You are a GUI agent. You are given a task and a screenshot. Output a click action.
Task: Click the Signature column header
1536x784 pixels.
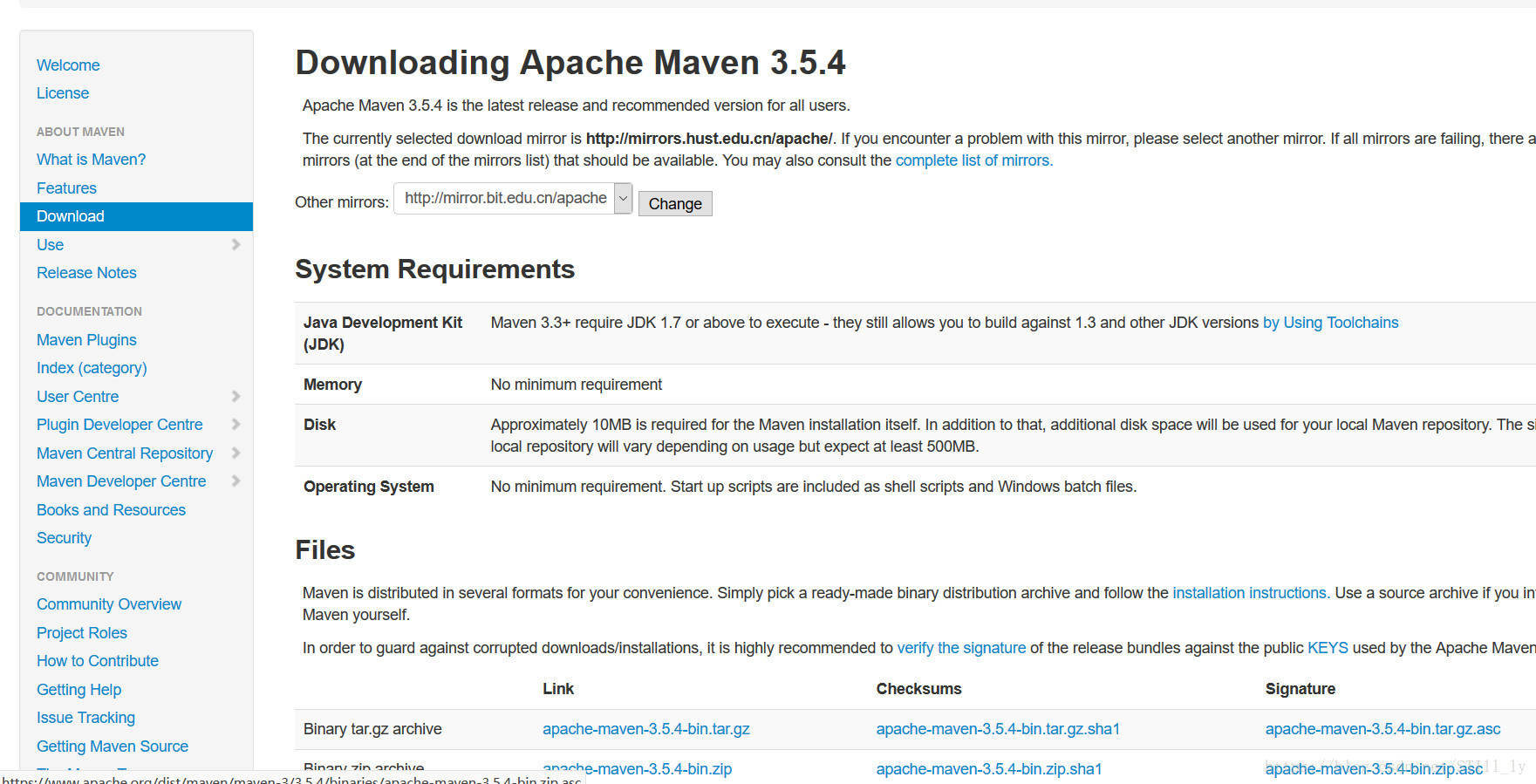(x=1300, y=689)
